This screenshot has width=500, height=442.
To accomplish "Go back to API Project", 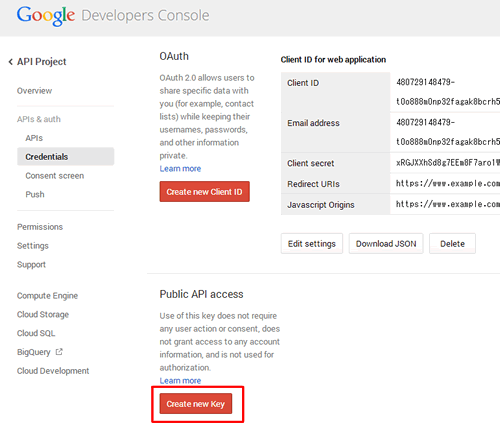I will pyautogui.click(x=41, y=62).
